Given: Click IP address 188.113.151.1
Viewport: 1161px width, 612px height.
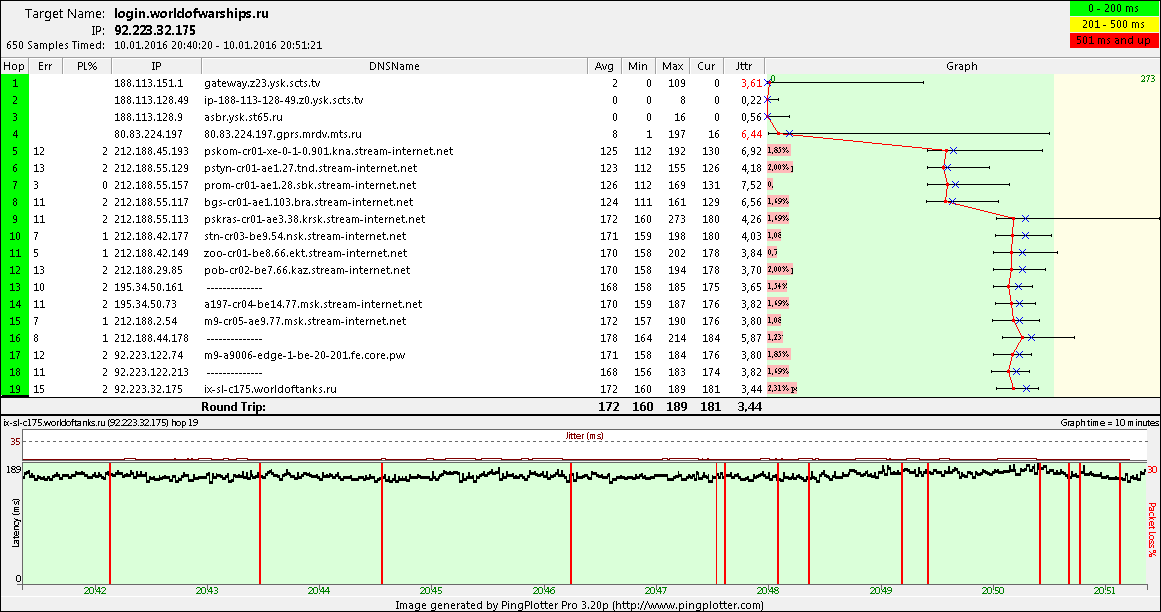Looking at the screenshot, I should [x=148, y=83].
